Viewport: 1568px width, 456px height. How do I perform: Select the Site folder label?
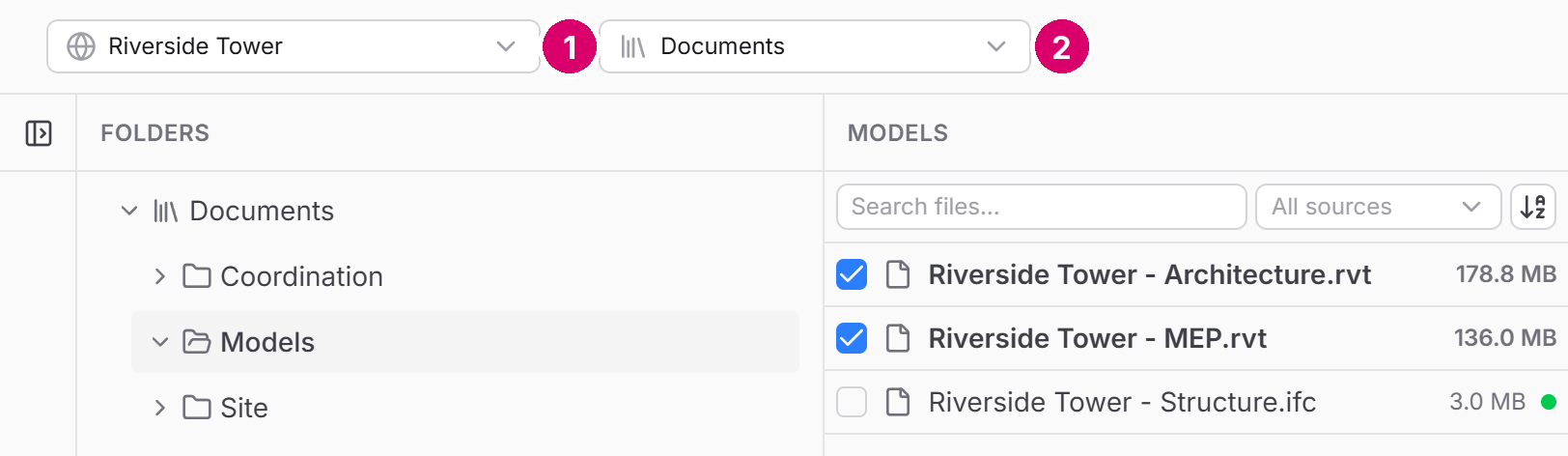(244, 408)
